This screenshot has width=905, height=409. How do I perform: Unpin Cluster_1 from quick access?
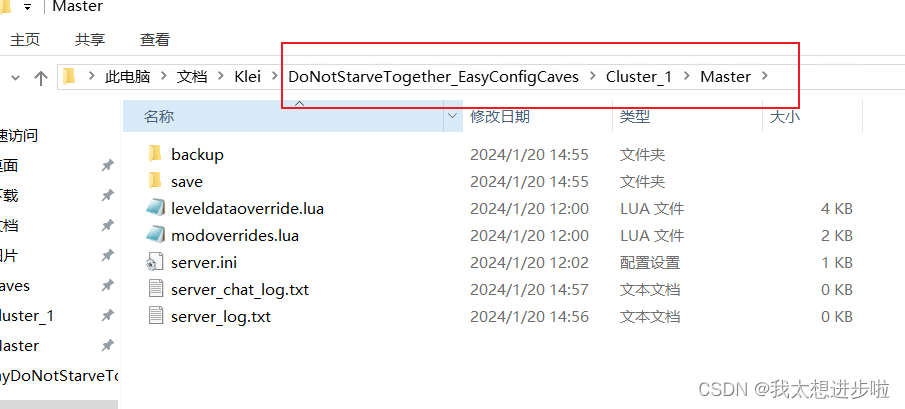point(107,315)
